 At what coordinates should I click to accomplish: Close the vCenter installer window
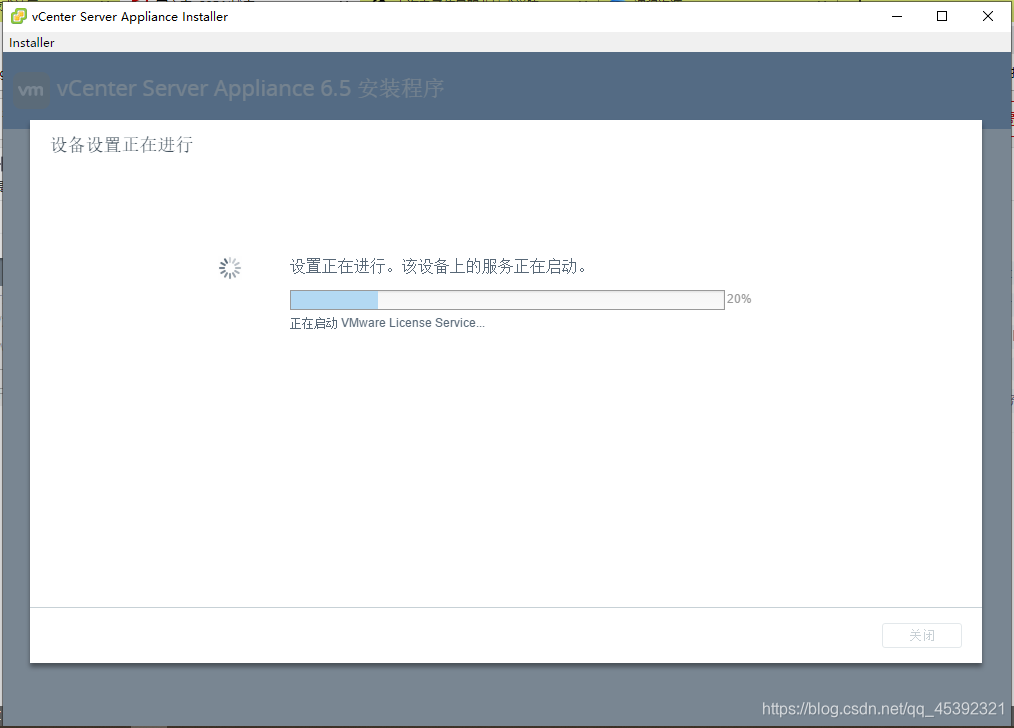point(987,16)
